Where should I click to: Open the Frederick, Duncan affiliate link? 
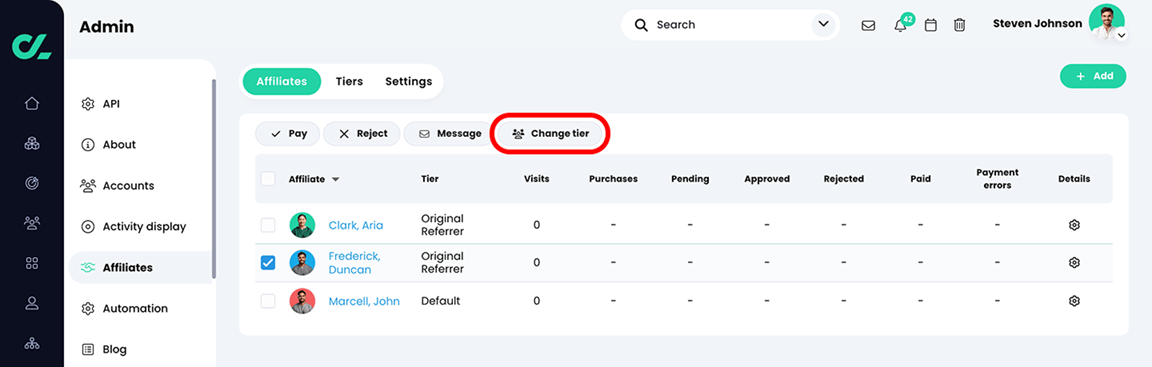point(355,263)
